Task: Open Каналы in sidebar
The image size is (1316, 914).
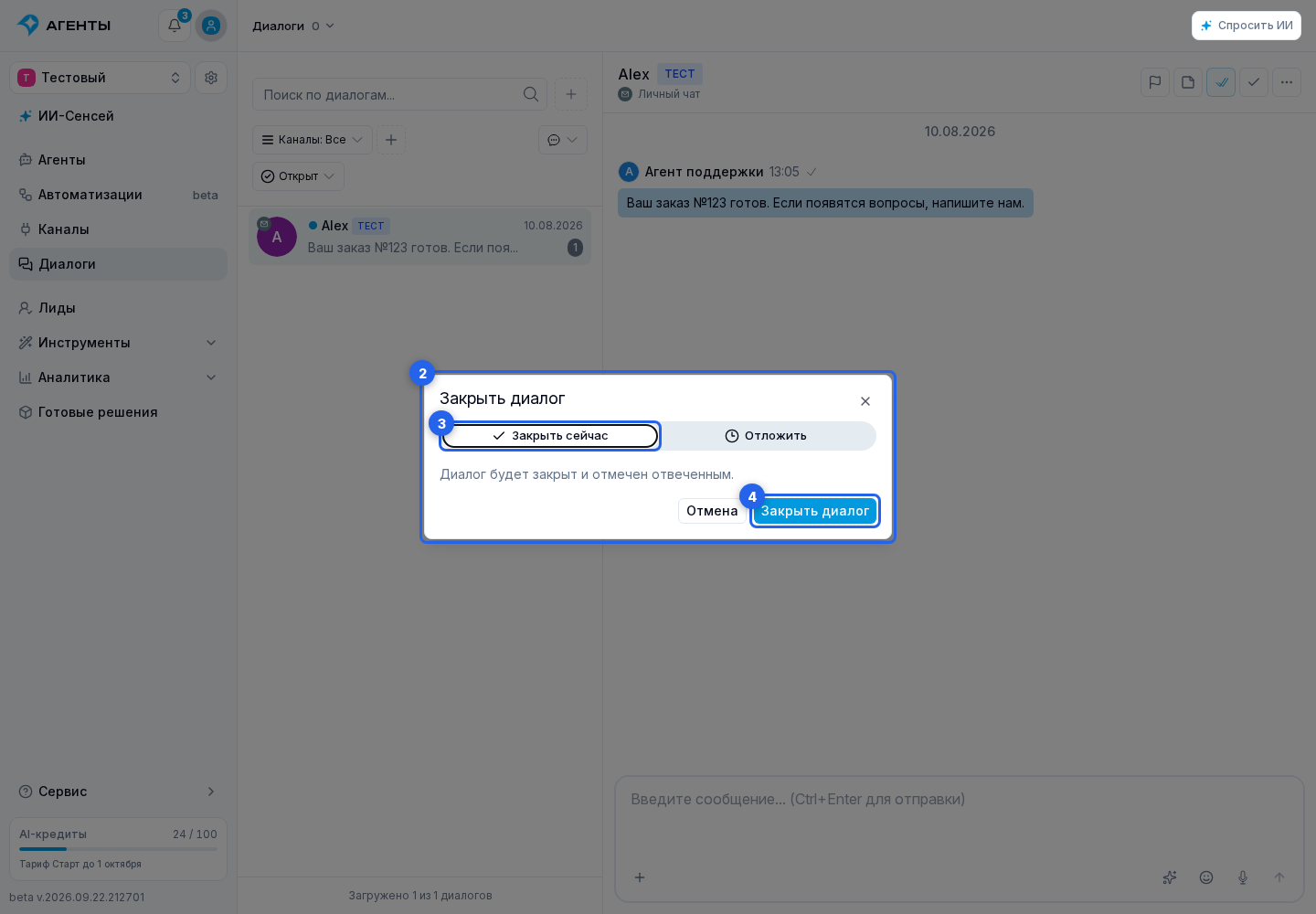Action: (119, 229)
